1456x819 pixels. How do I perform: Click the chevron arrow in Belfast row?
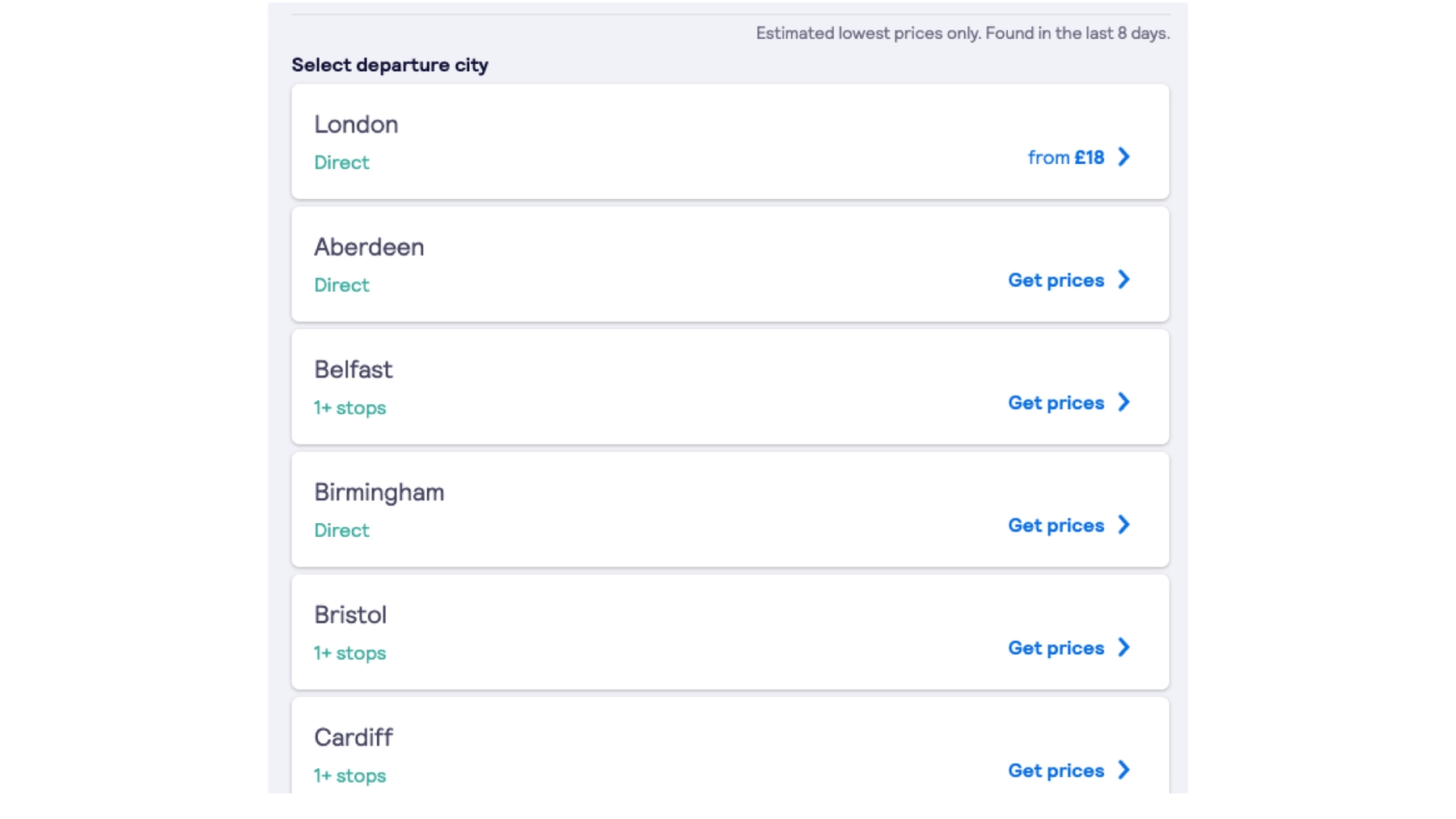1124,403
